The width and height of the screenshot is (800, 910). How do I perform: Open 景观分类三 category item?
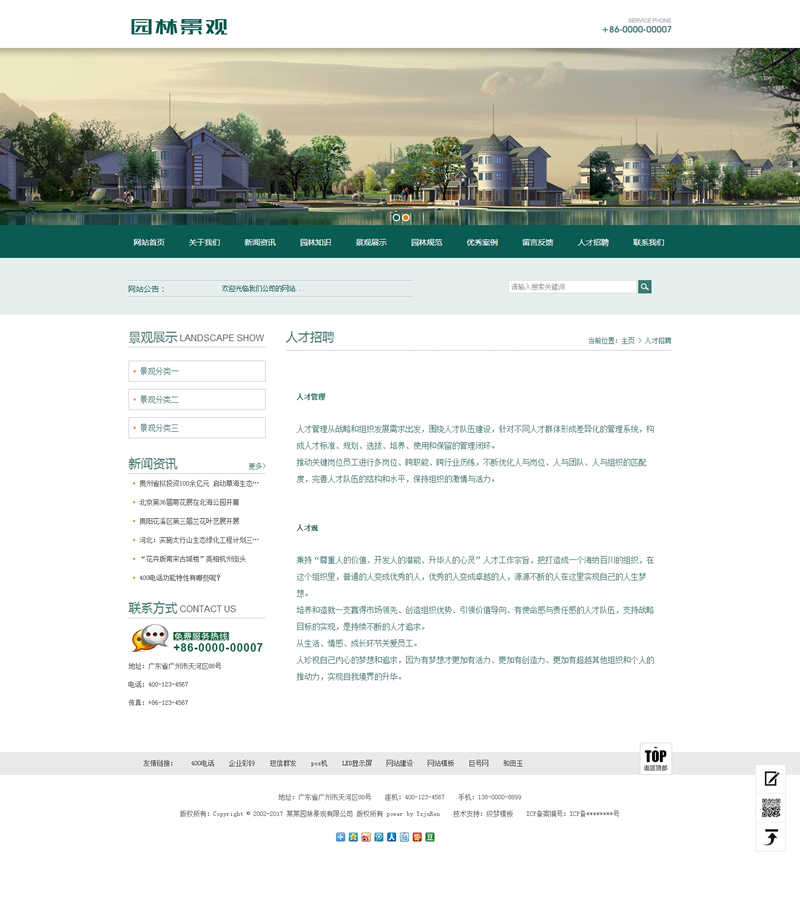click(197, 428)
